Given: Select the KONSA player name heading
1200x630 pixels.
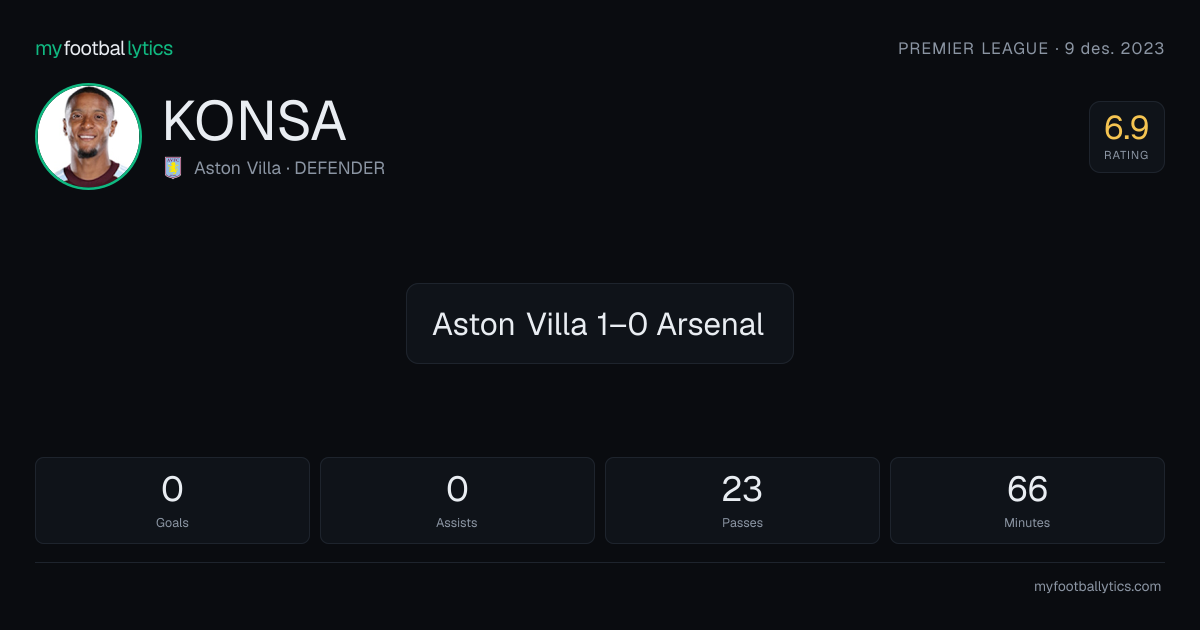Looking at the screenshot, I should coord(254,122).
